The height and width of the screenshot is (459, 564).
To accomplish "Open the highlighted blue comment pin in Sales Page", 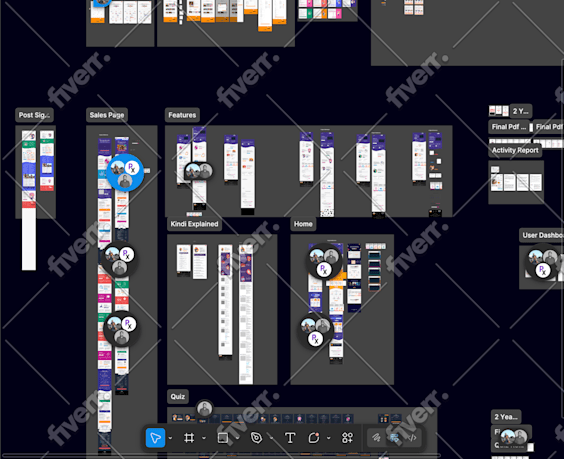I will [x=125, y=173].
